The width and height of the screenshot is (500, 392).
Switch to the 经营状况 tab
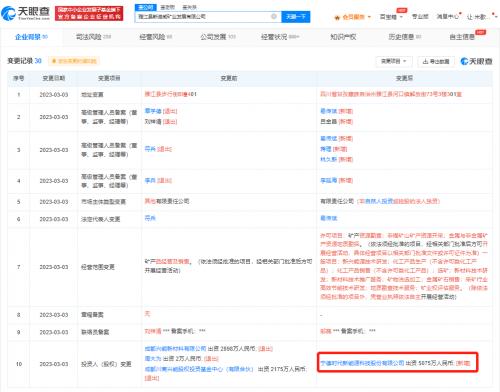(x=280, y=37)
